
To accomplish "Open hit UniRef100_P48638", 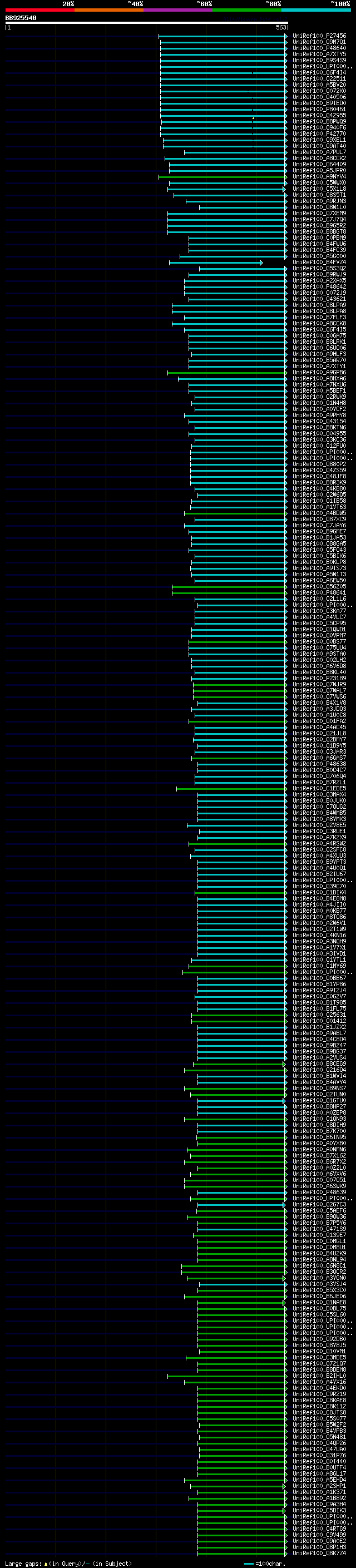I will pos(319,764).
